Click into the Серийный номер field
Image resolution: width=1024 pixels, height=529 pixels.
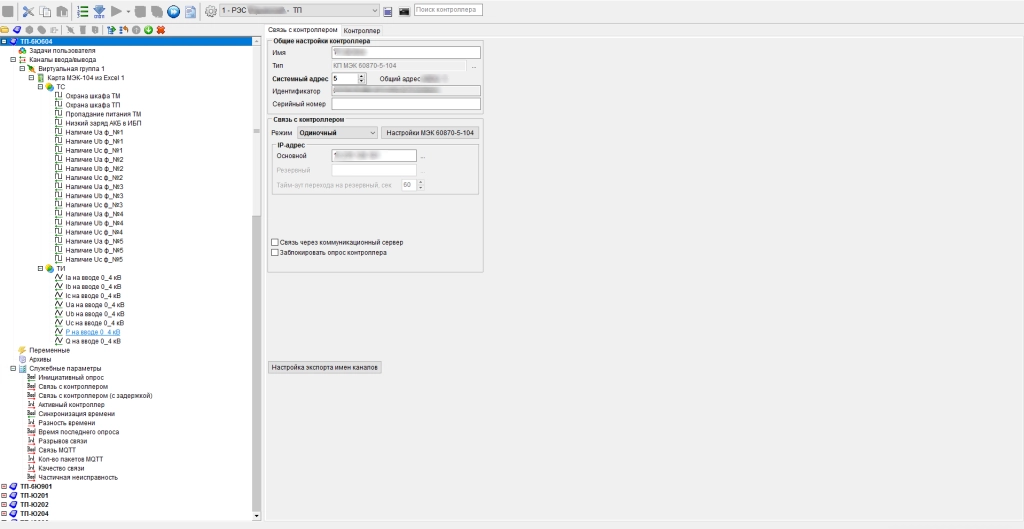[x=406, y=104]
